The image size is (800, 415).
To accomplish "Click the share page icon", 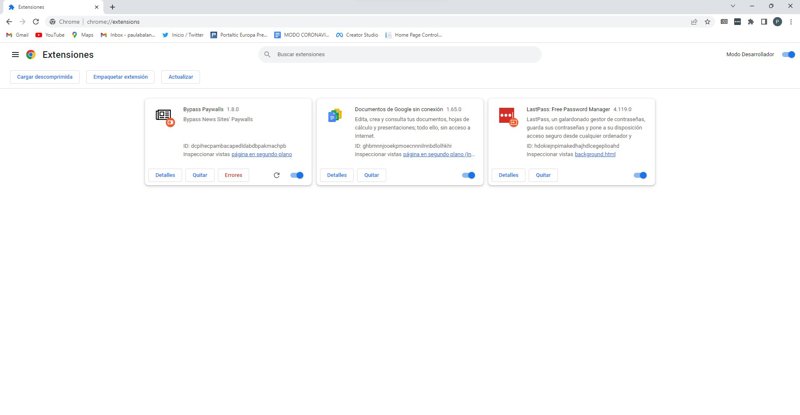I will pyautogui.click(x=693, y=21).
